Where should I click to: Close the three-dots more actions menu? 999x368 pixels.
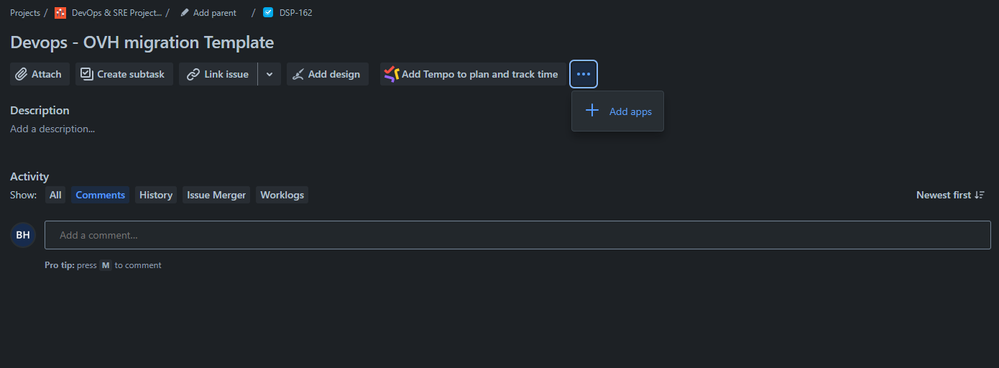click(x=584, y=74)
